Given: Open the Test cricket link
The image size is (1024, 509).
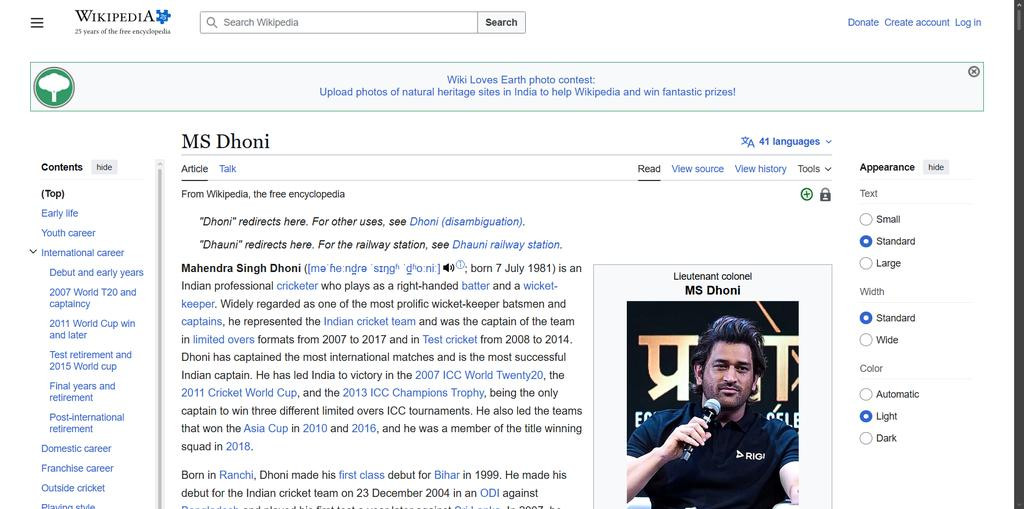Looking at the screenshot, I should tap(450, 339).
